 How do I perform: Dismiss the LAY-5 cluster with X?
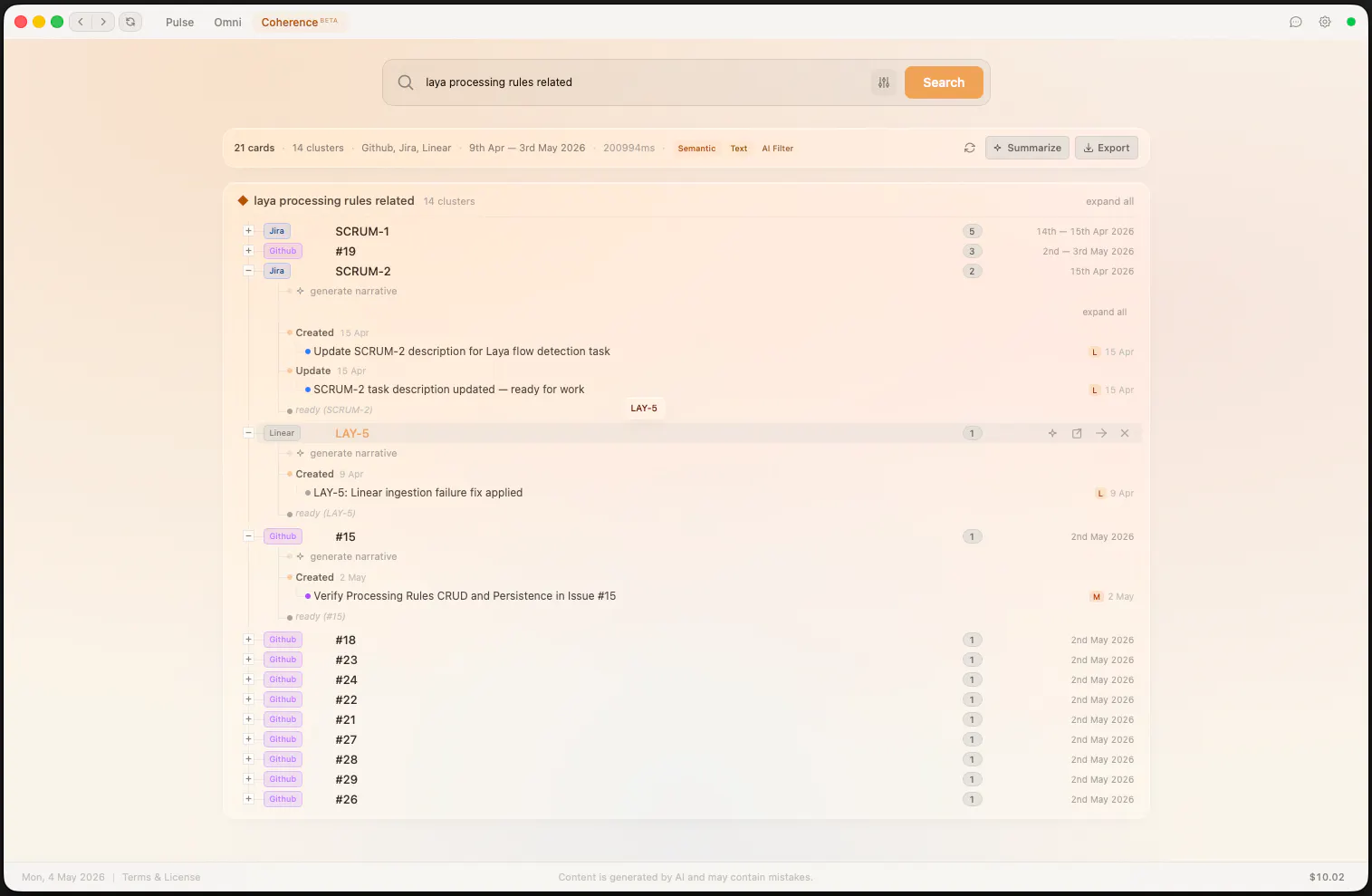[1125, 433]
